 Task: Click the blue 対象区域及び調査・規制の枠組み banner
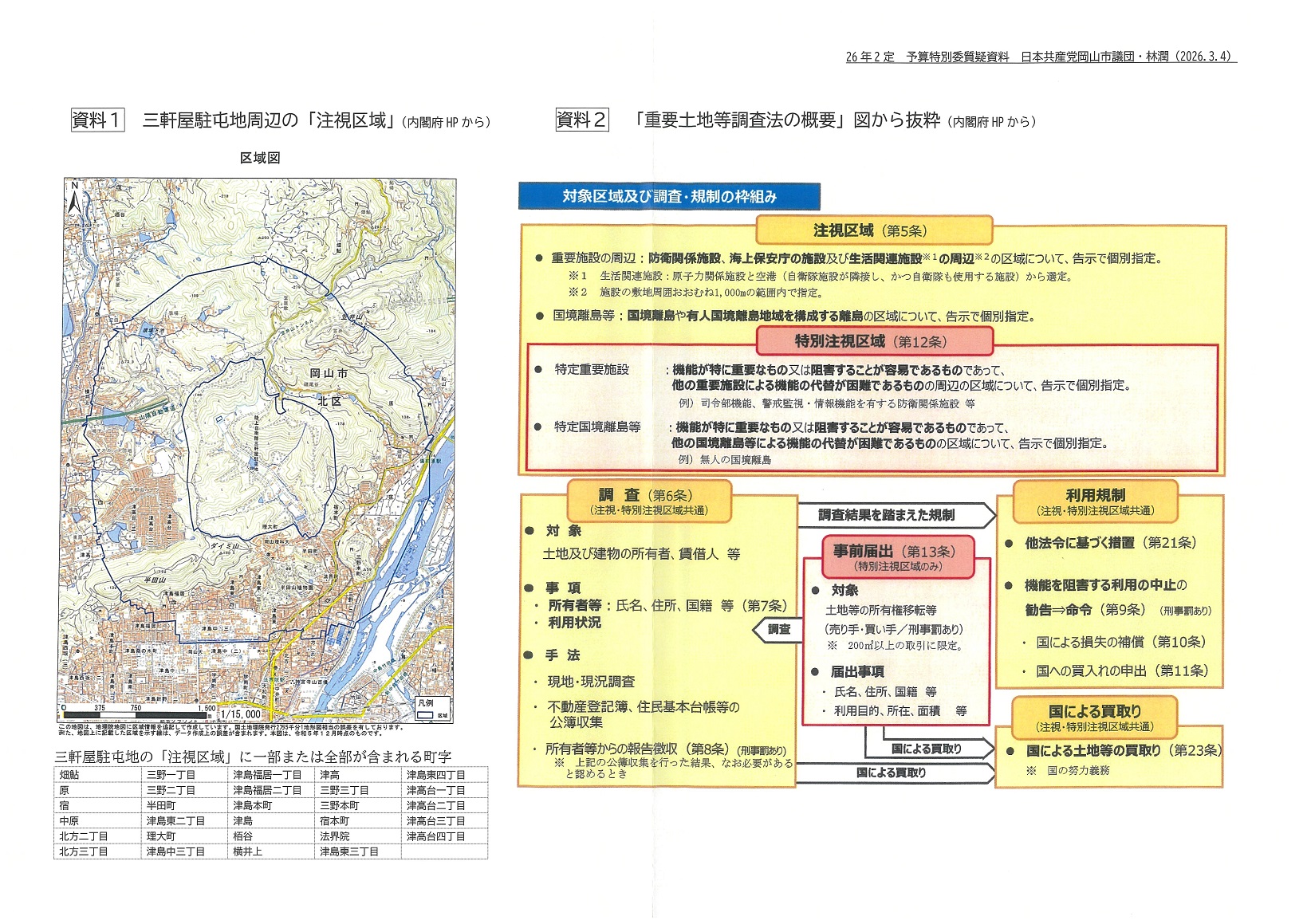coord(668,196)
